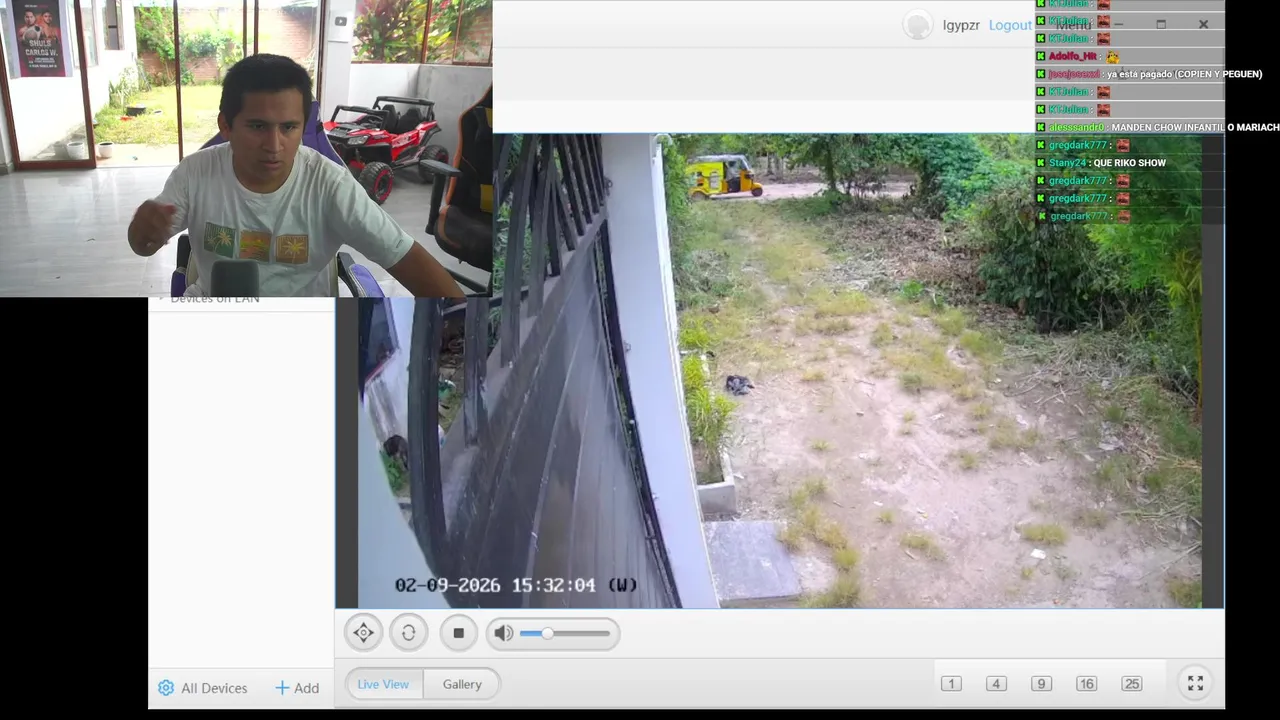Select the 25-camera grid layout
The width and height of the screenshot is (1280, 720).
tap(1132, 684)
